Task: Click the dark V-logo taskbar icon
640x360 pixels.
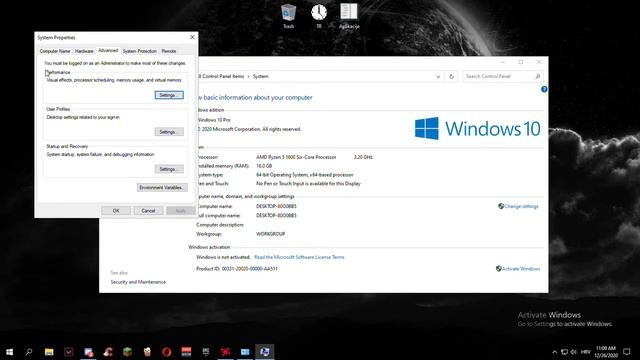Action: tap(69, 351)
